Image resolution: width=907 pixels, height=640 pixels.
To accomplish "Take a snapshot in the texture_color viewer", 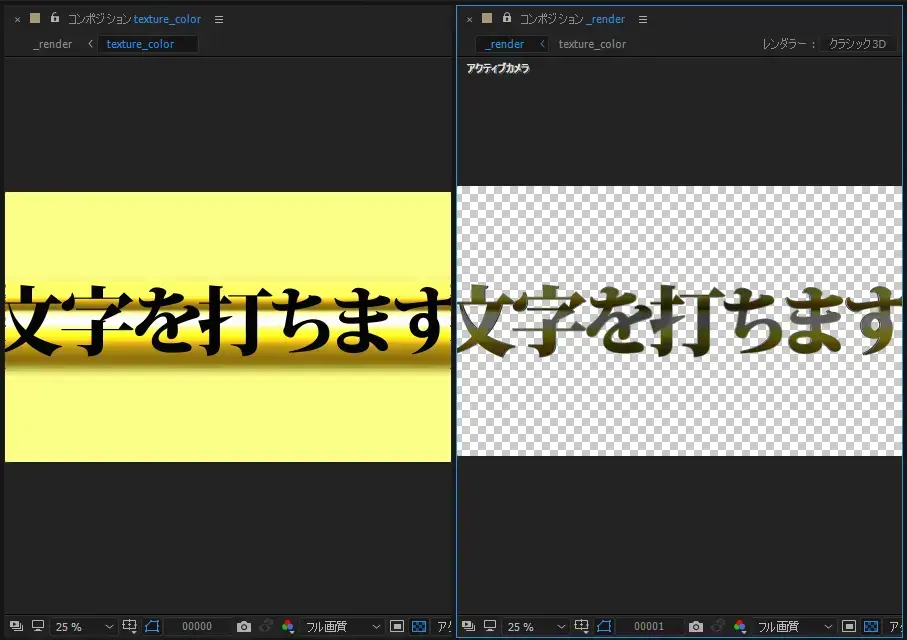I will [x=243, y=627].
